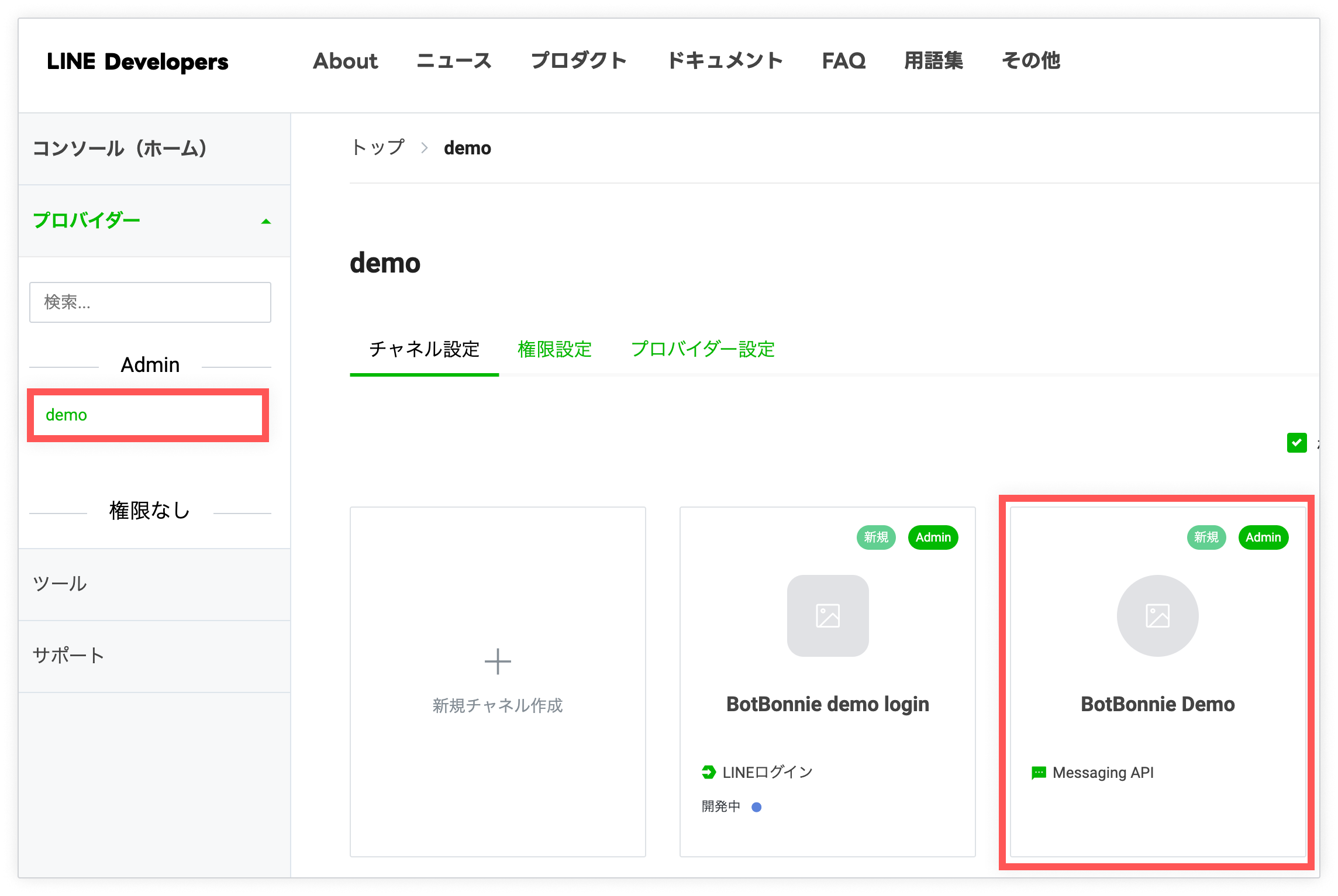Select the demo provider in sidebar
Image resolution: width=1338 pixels, height=896 pixels.
pyautogui.click(x=148, y=415)
